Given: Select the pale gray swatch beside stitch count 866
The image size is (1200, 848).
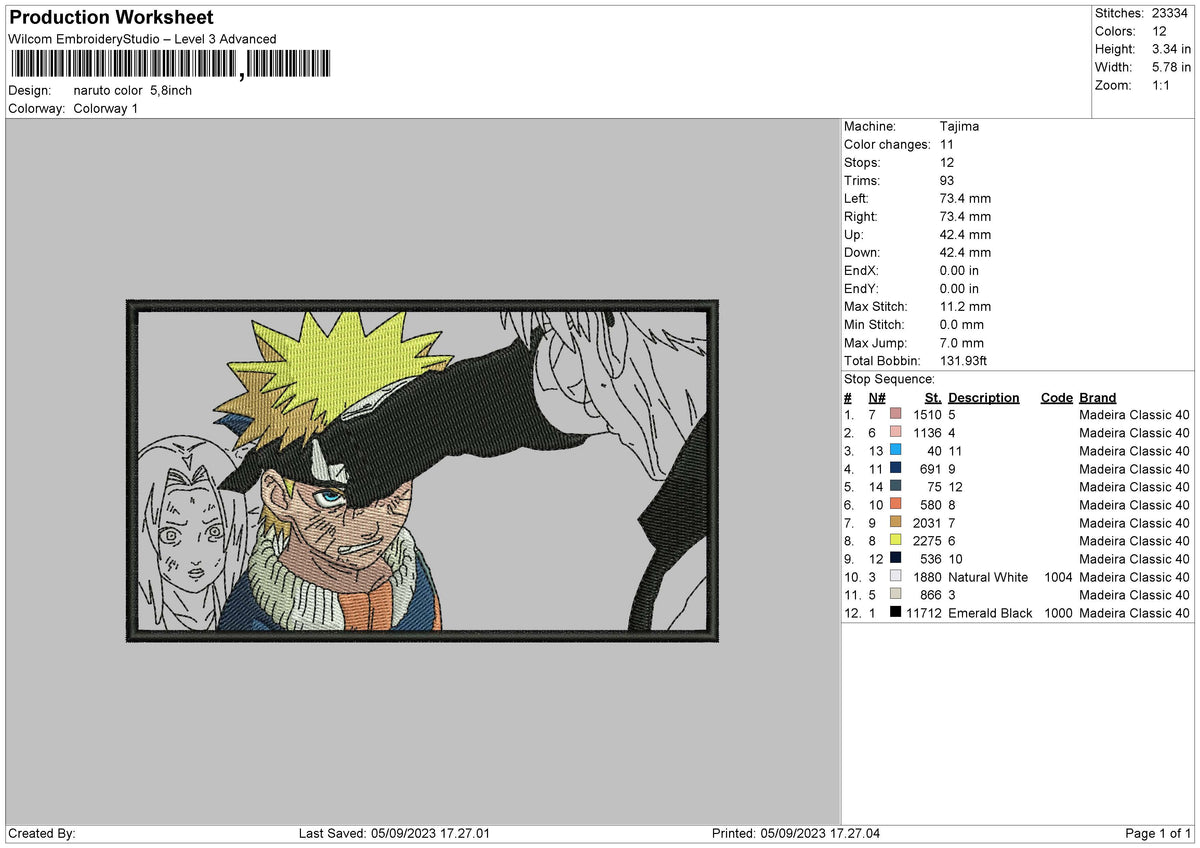Looking at the screenshot, I should (x=895, y=595).
